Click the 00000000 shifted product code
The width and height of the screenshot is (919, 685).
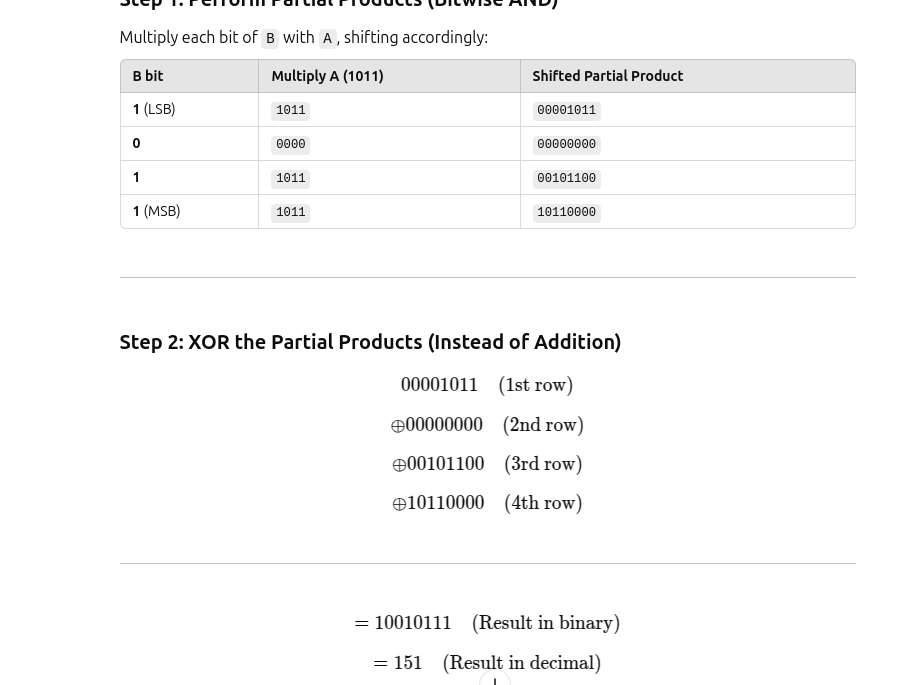566,144
